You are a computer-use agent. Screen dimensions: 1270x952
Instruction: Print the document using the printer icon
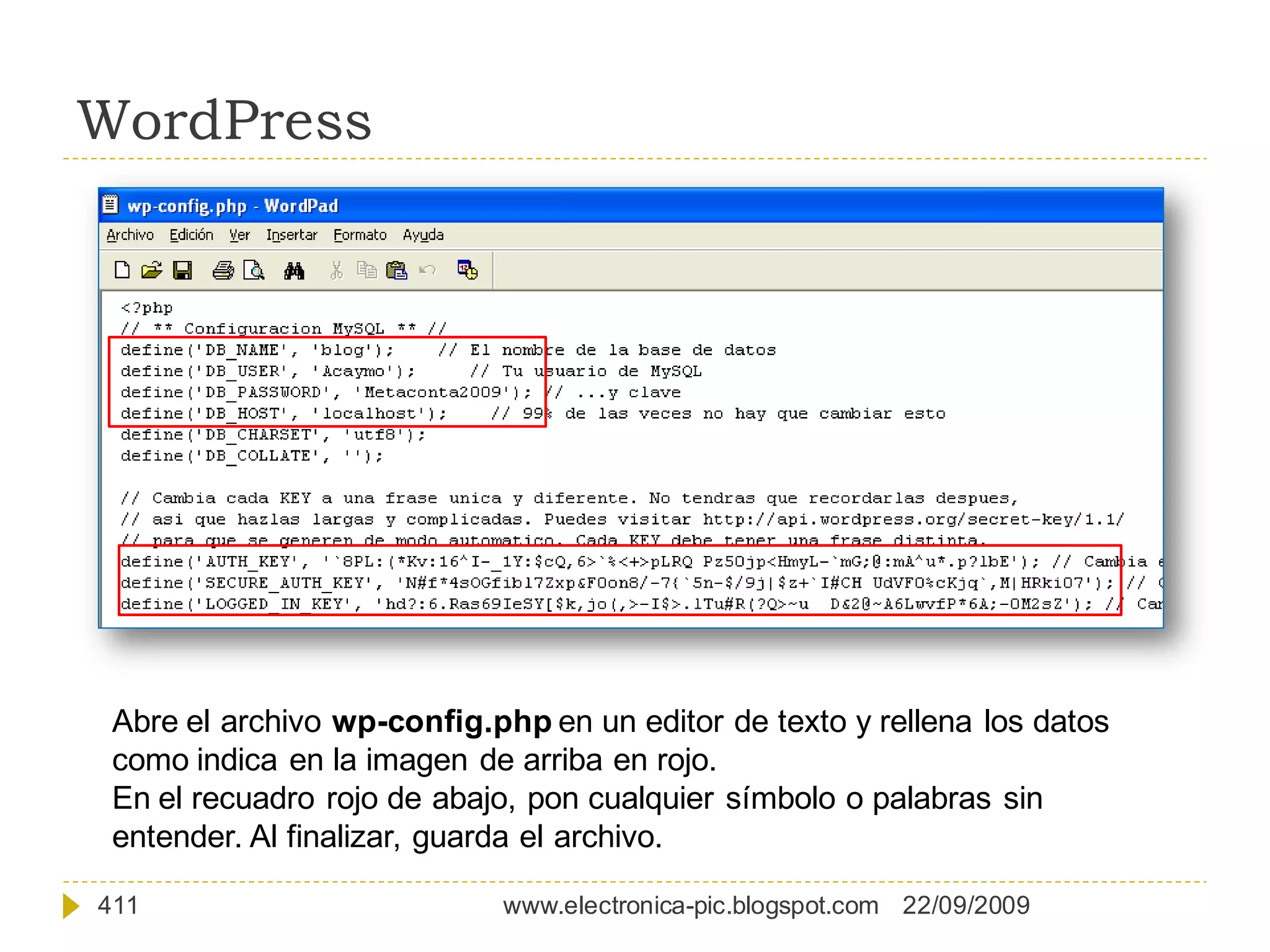[223, 270]
